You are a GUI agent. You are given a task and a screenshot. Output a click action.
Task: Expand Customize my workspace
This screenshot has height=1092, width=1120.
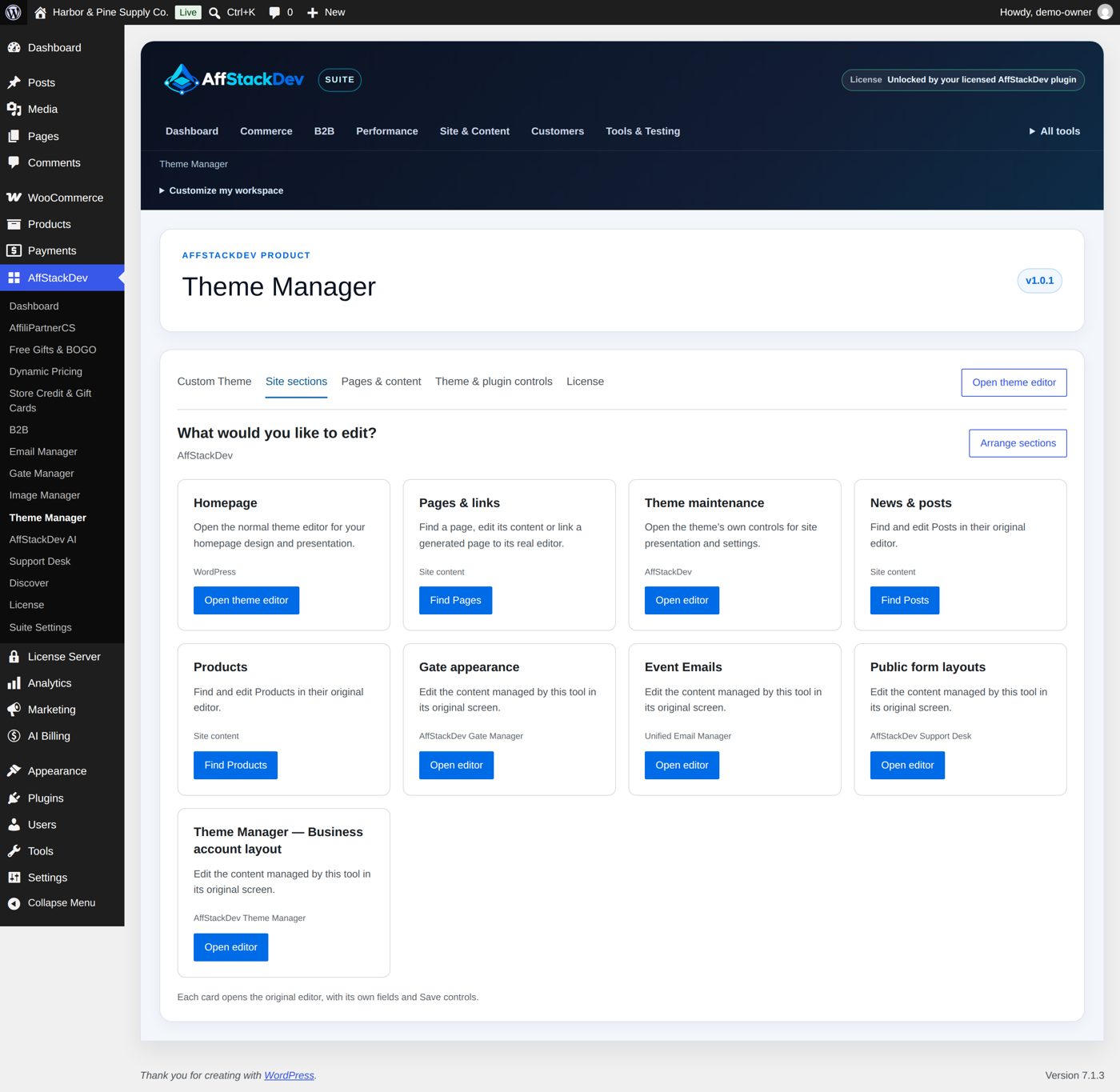coord(222,190)
